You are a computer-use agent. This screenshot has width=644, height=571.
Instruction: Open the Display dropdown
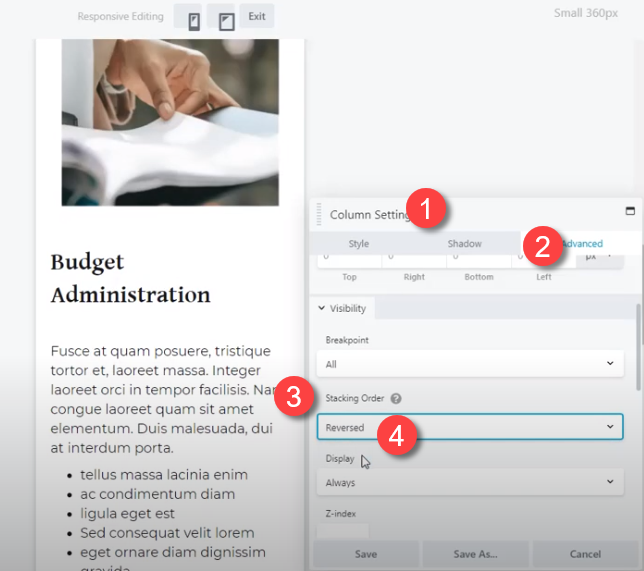pos(470,482)
